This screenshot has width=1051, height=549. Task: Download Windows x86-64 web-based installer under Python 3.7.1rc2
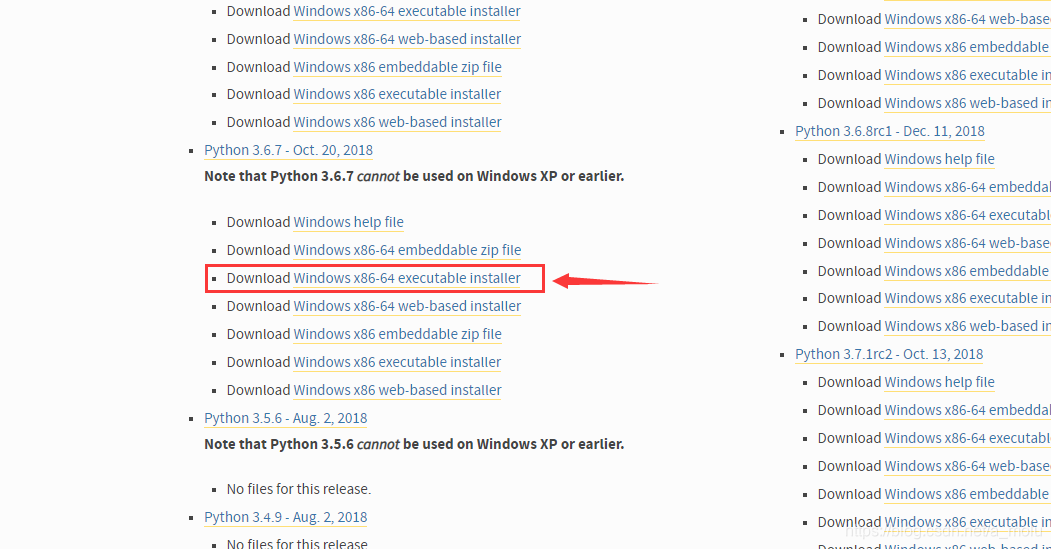click(967, 467)
